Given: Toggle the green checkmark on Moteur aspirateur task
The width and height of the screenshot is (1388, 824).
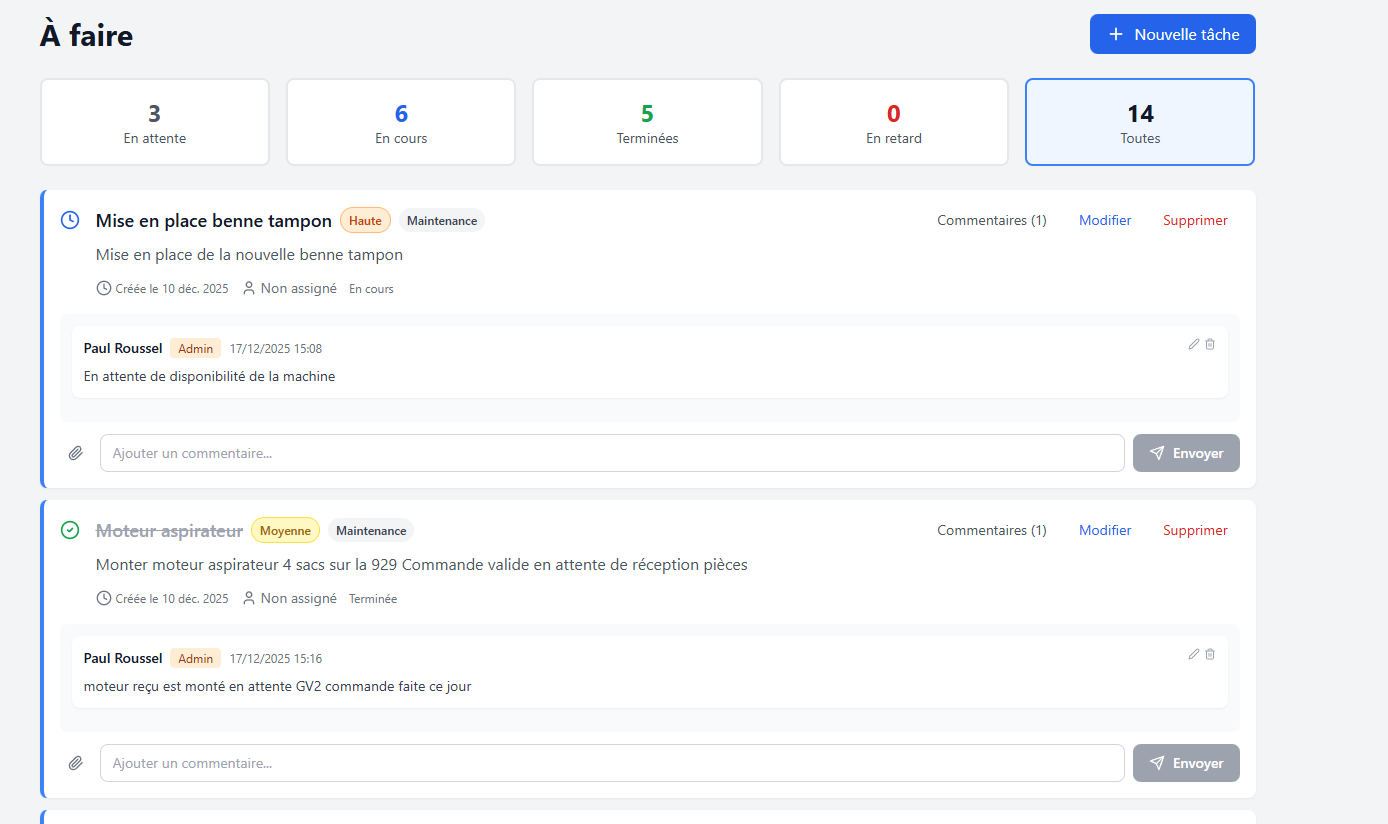Looking at the screenshot, I should click(70, 530).
